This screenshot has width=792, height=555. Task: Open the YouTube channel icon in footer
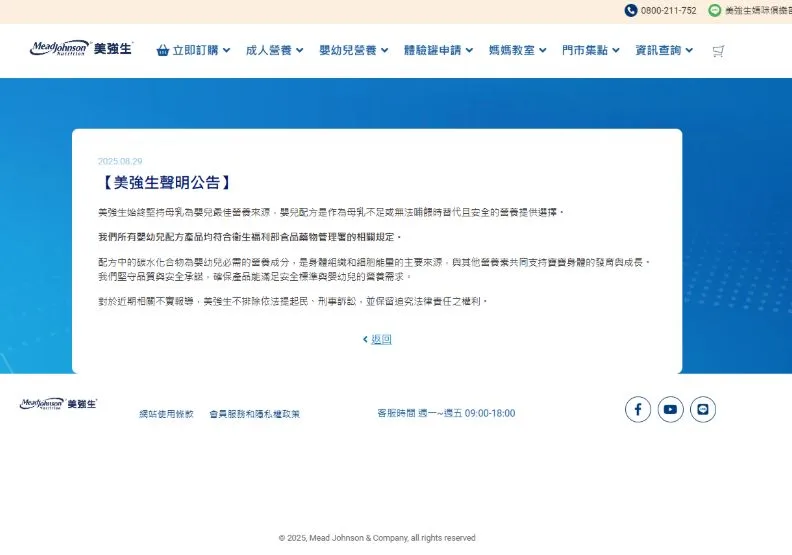[670, 409]
